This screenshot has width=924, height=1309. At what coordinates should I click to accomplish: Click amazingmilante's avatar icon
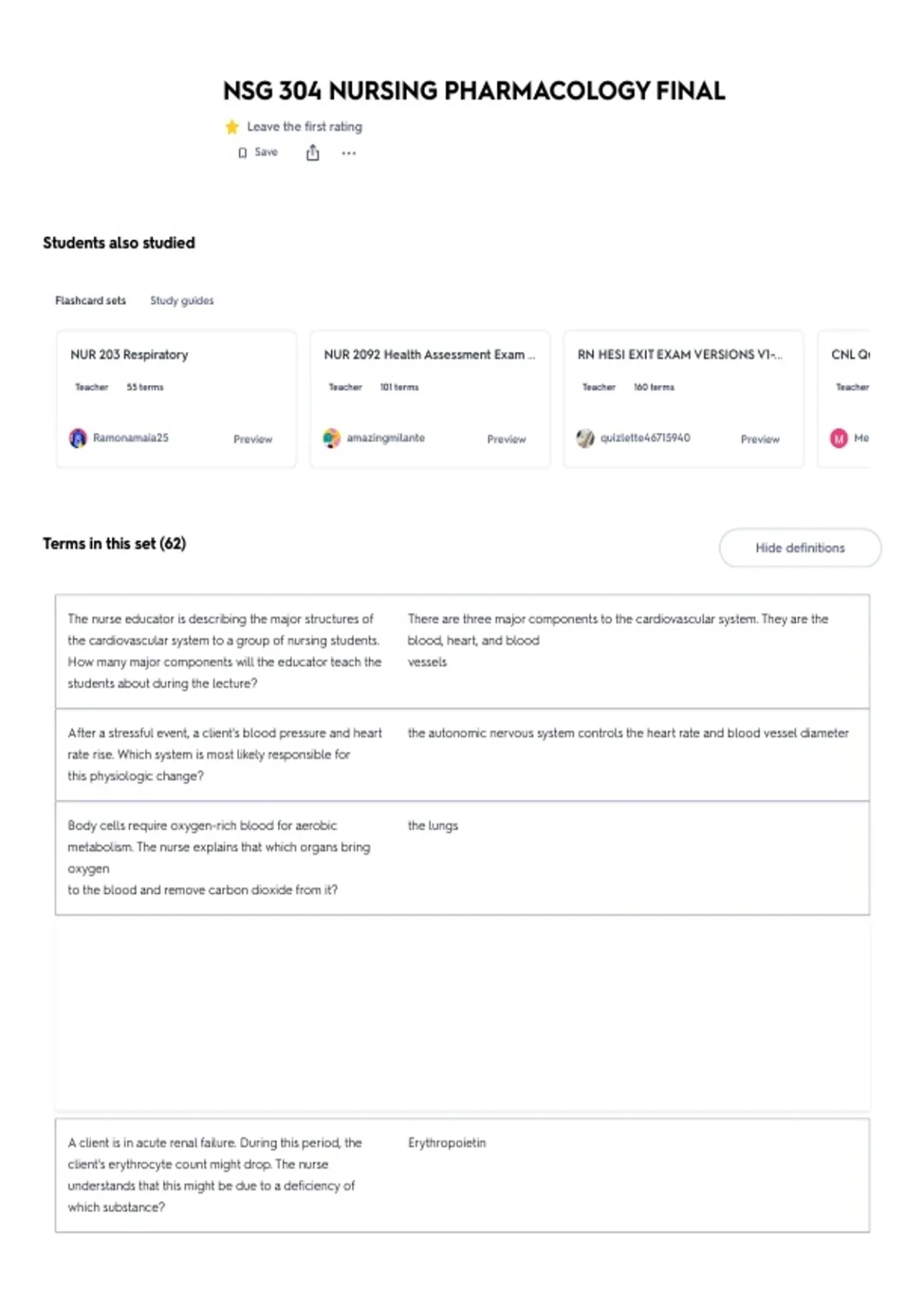pos(331,438)
